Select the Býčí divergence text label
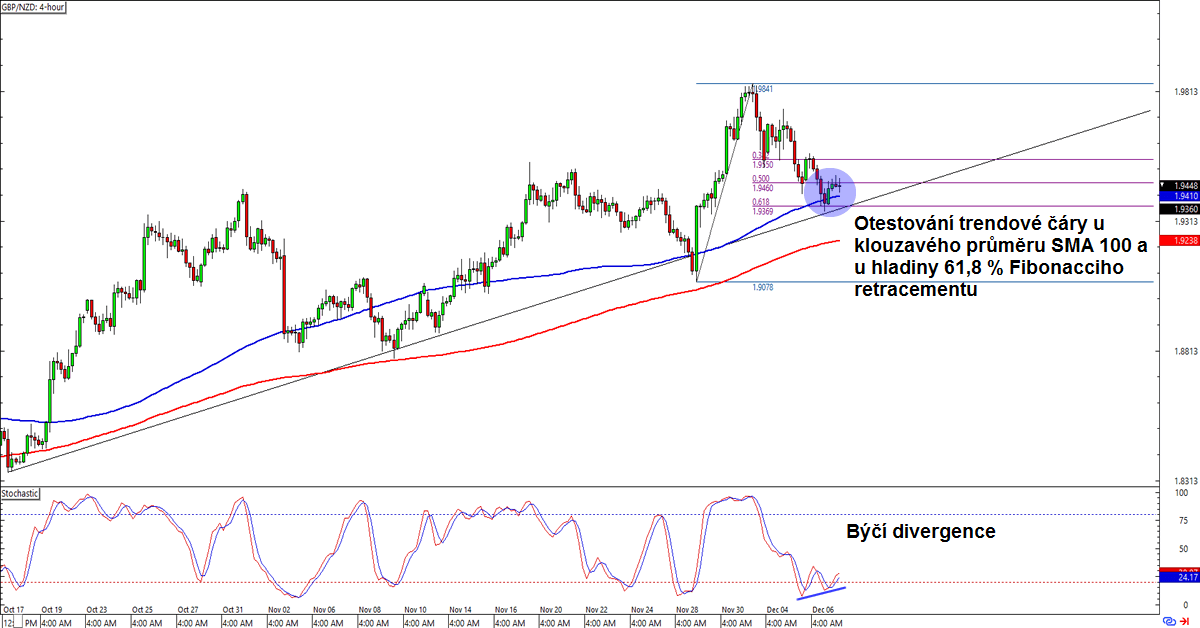This screenshot has height=628, width=1200. (x=921, y=532)
